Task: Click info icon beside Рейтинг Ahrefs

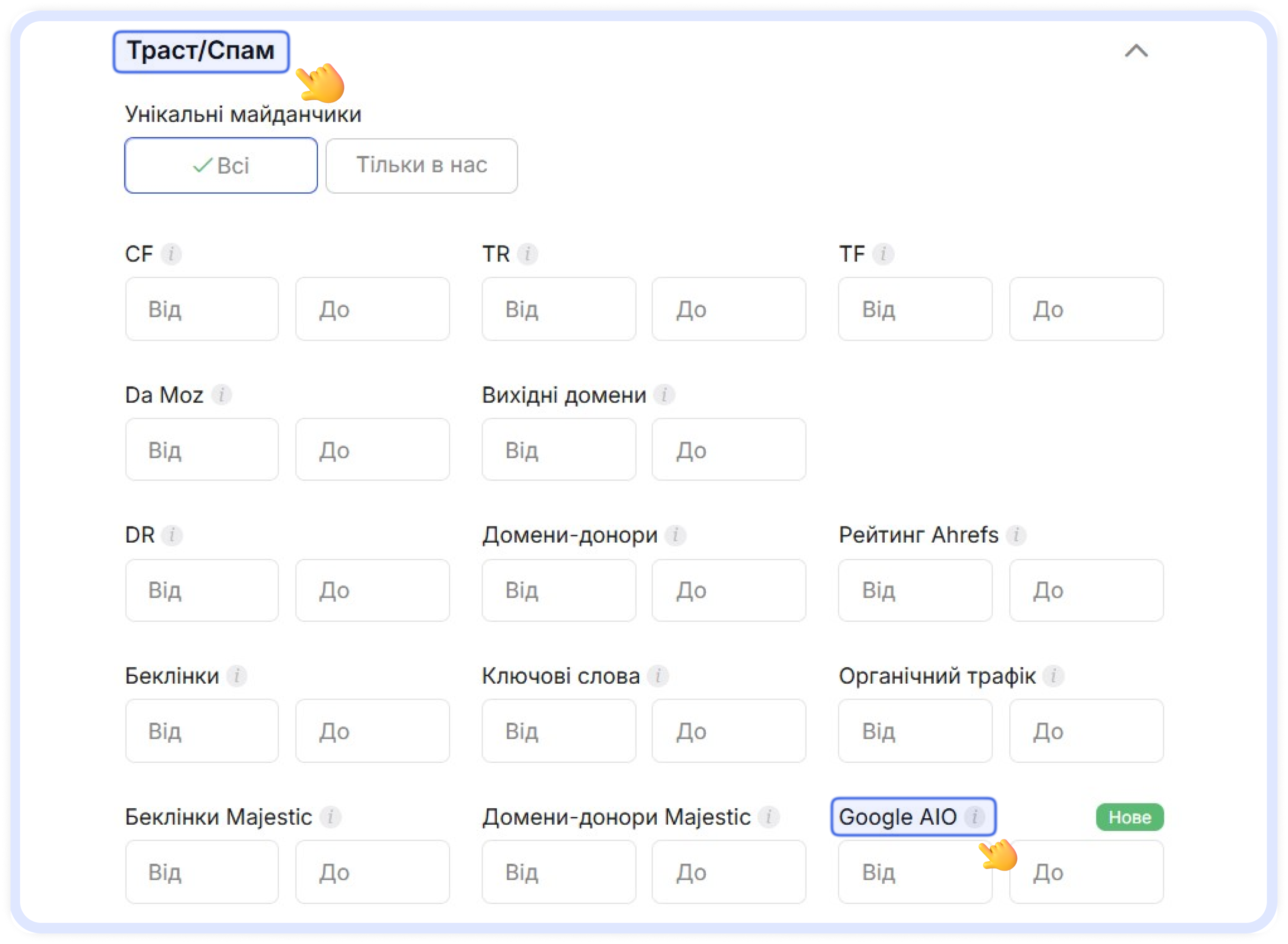Action: tap(1016, 535)
